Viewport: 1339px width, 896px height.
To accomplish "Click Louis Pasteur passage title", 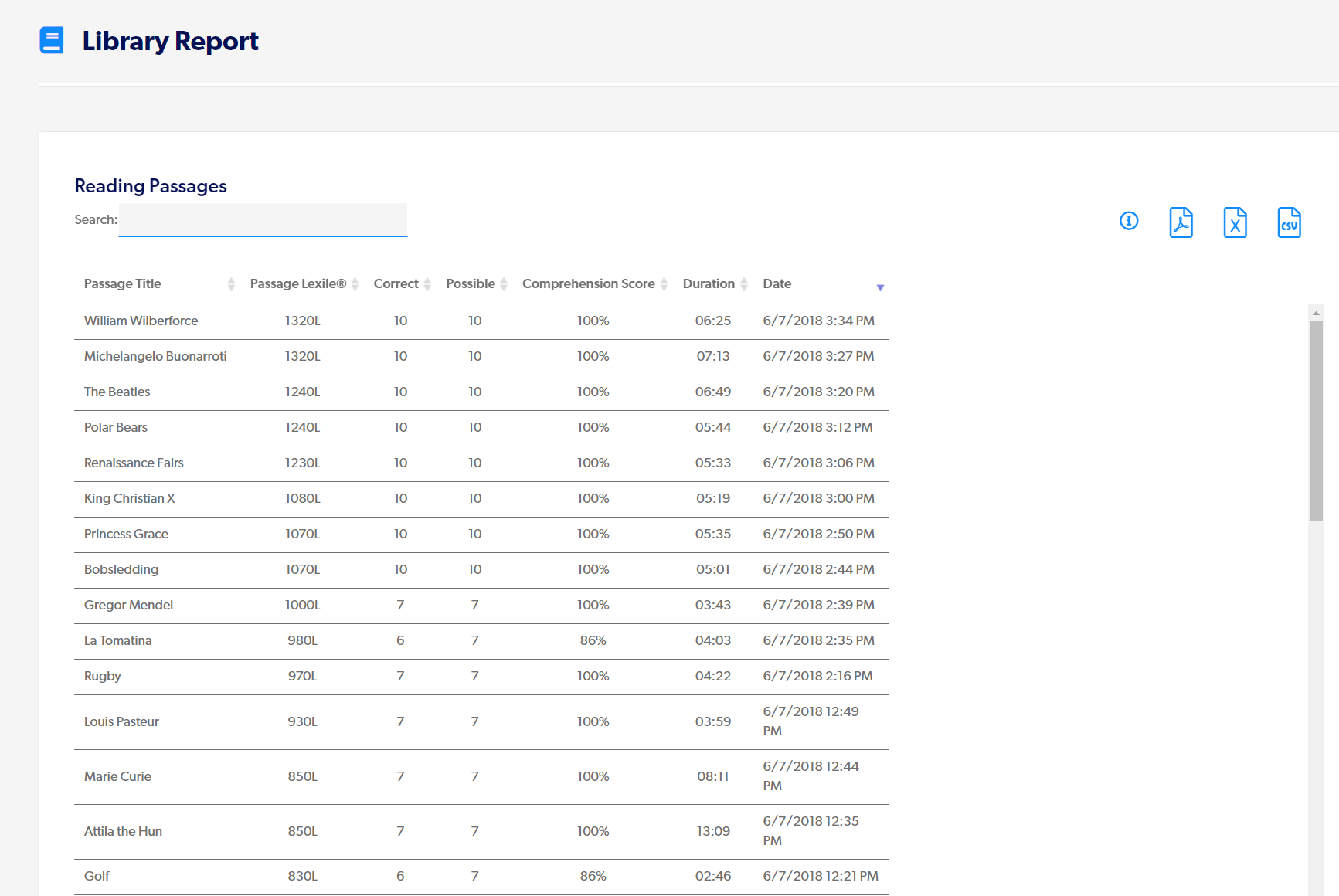I will (x=121, y=721).
